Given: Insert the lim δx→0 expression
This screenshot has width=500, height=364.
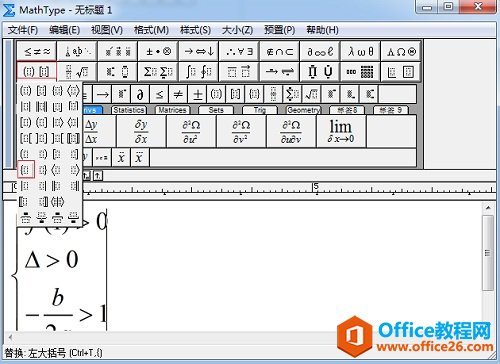Looking at the screenshot, I should [341, 131].
